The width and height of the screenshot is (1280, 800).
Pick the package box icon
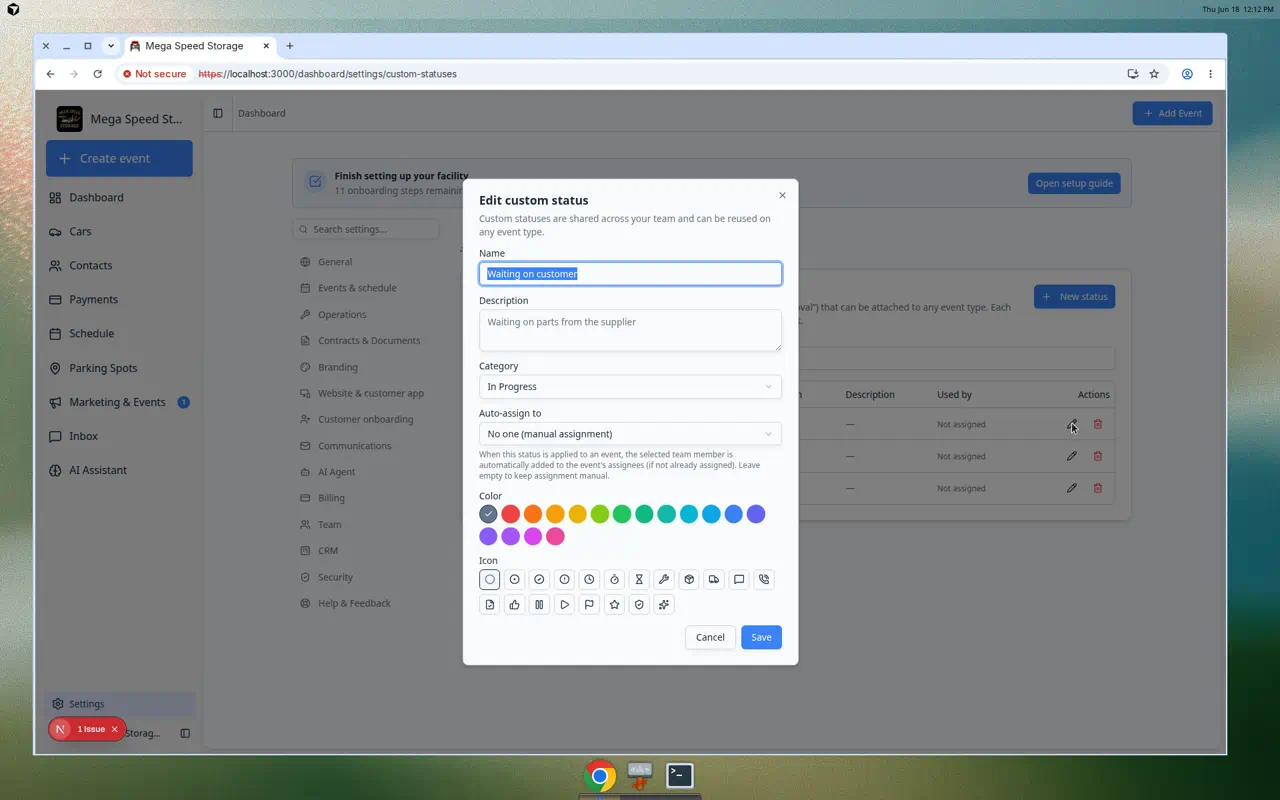coord(689,579)
